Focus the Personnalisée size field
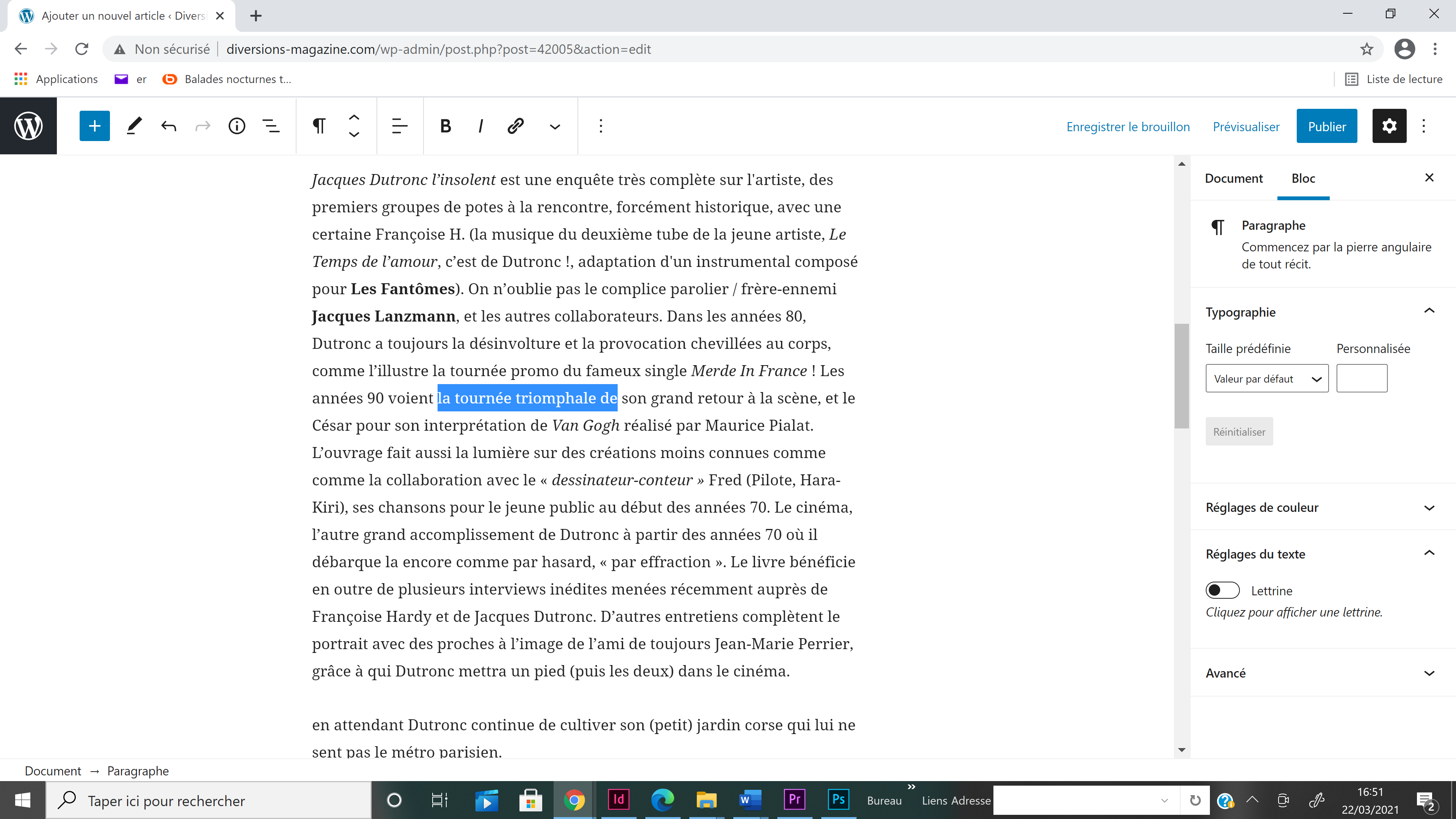Viewport: 1456px width, 819px height. 1362,379
